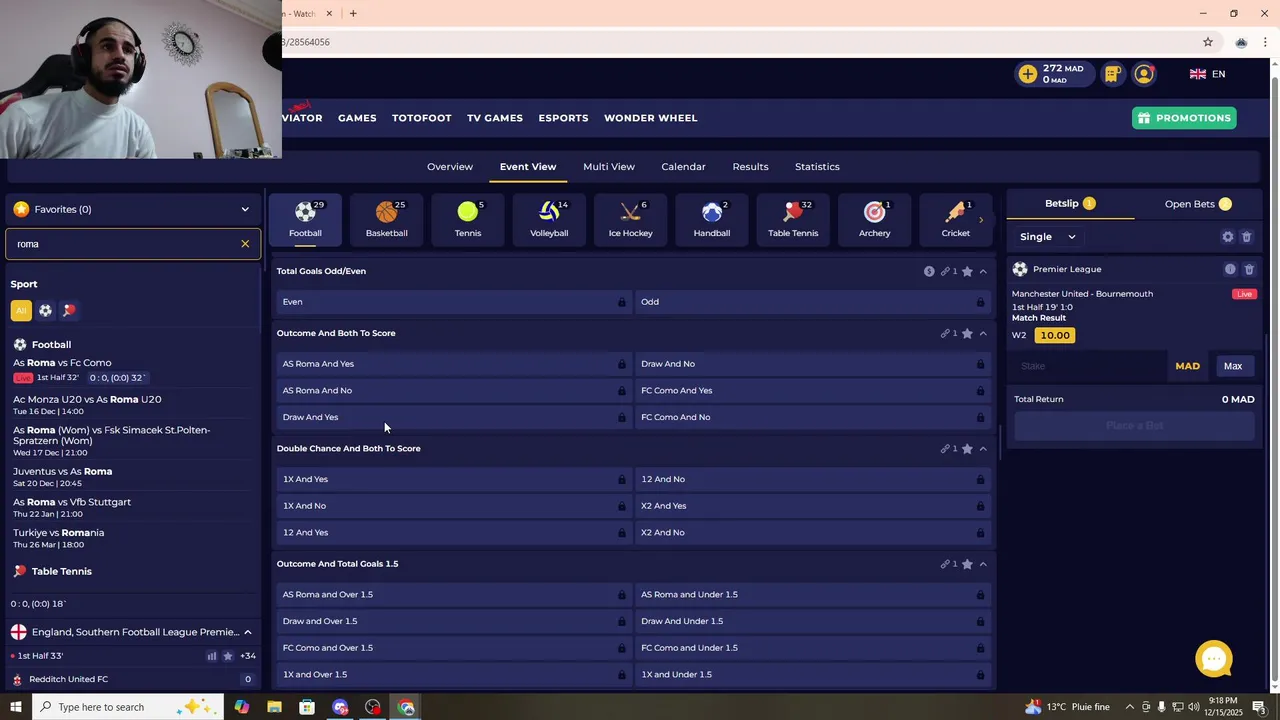Open the EN language selector

(x=1207, y=74)
